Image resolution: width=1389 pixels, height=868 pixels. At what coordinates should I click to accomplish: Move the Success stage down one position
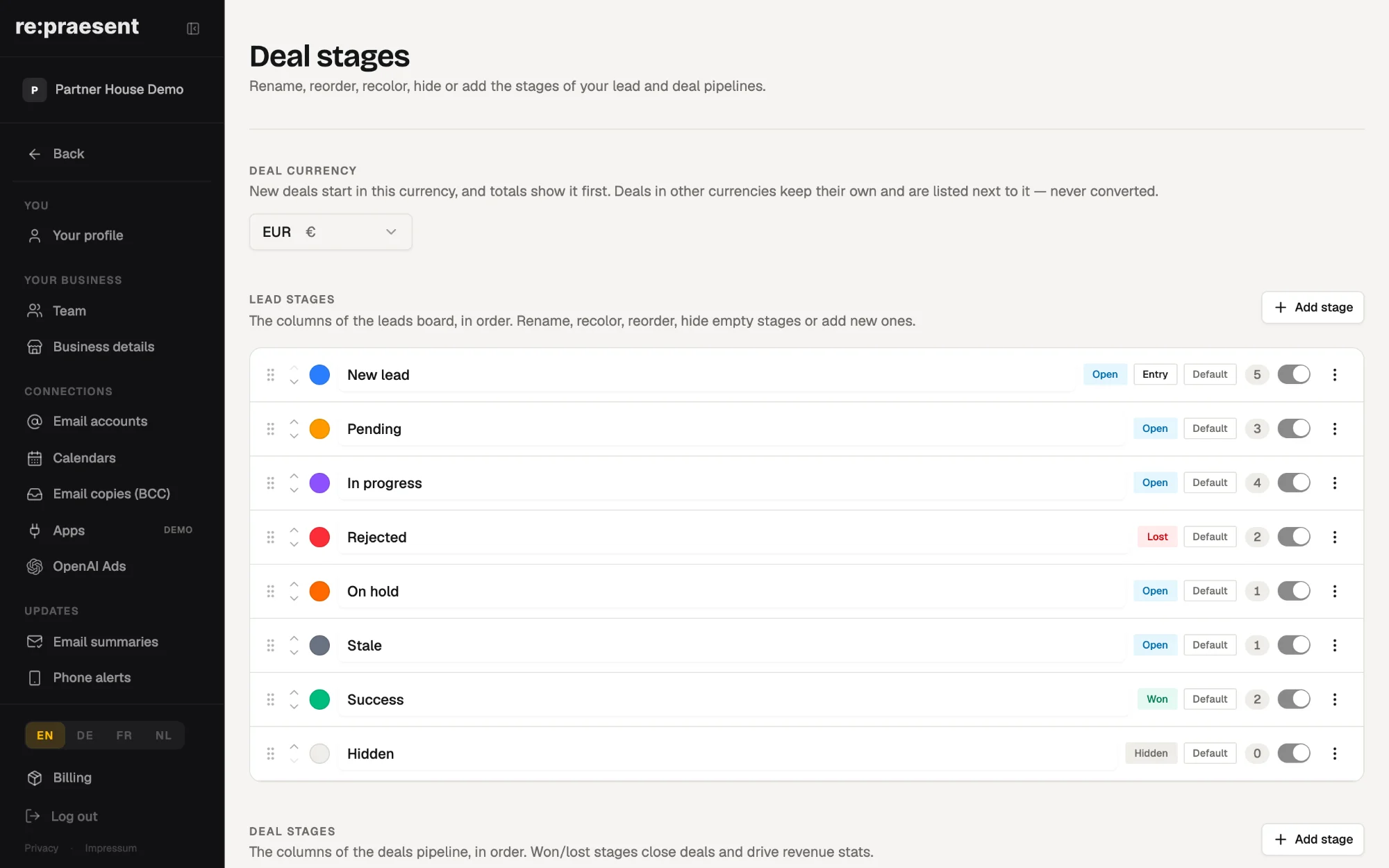click(294, 707)
